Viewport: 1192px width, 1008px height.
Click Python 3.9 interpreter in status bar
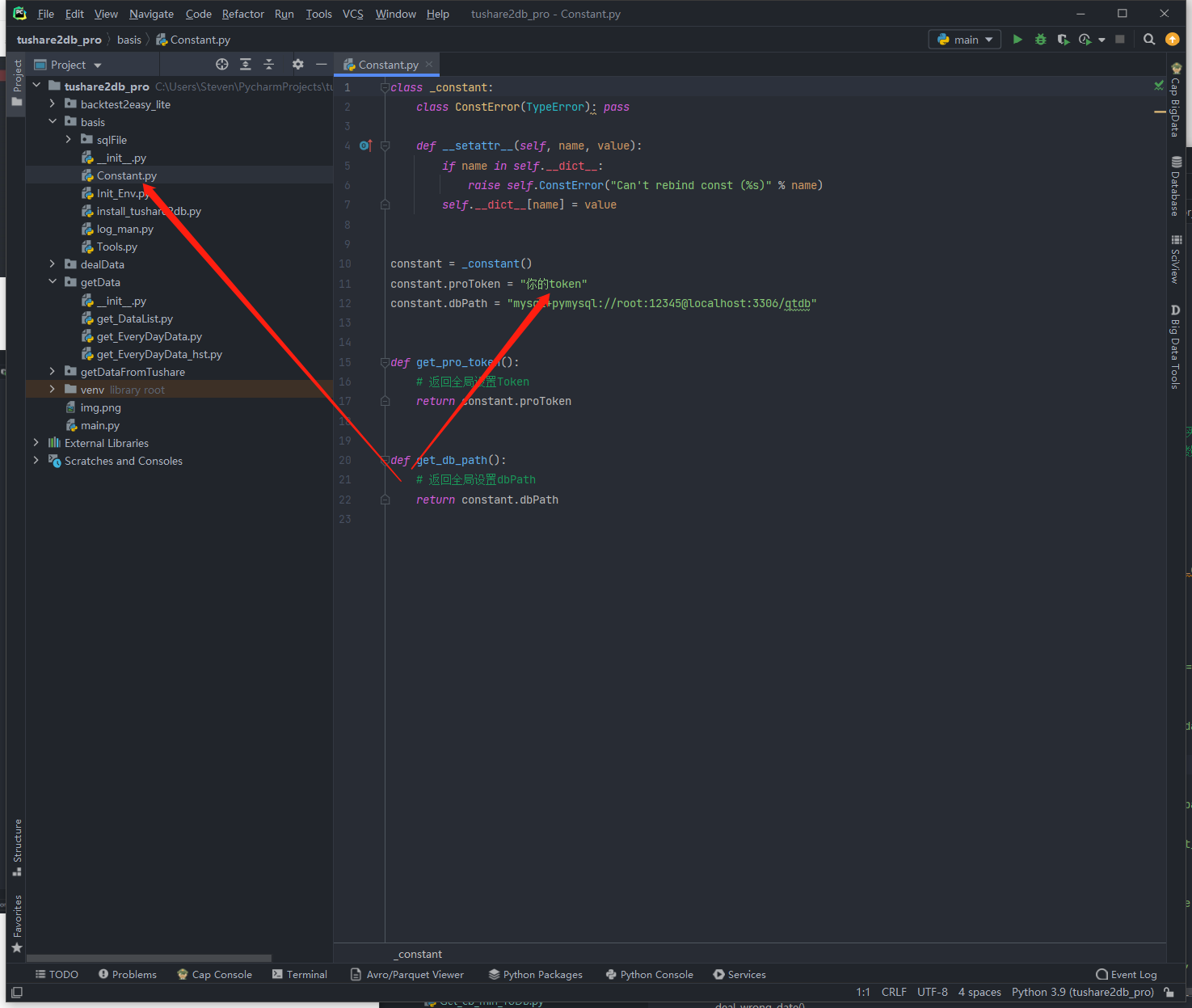pyautogui.click(x=1082, y=992)
